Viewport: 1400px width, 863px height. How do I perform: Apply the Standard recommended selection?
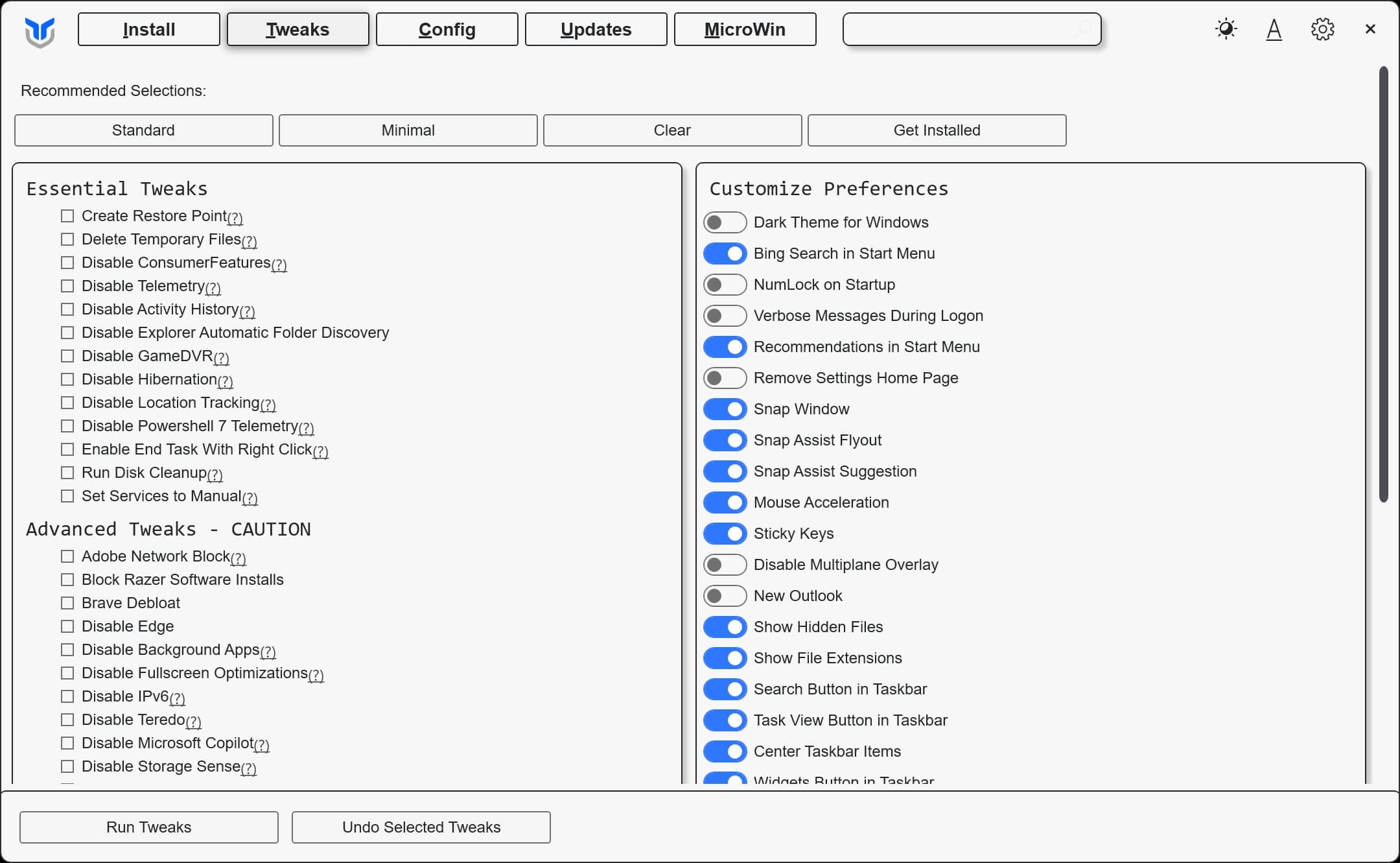[144, 130]
